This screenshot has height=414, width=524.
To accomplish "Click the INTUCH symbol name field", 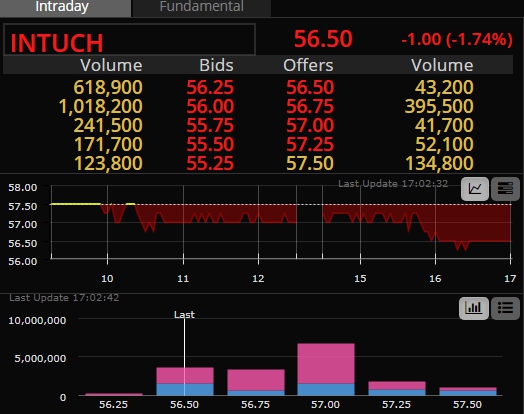I will point(129,39).
